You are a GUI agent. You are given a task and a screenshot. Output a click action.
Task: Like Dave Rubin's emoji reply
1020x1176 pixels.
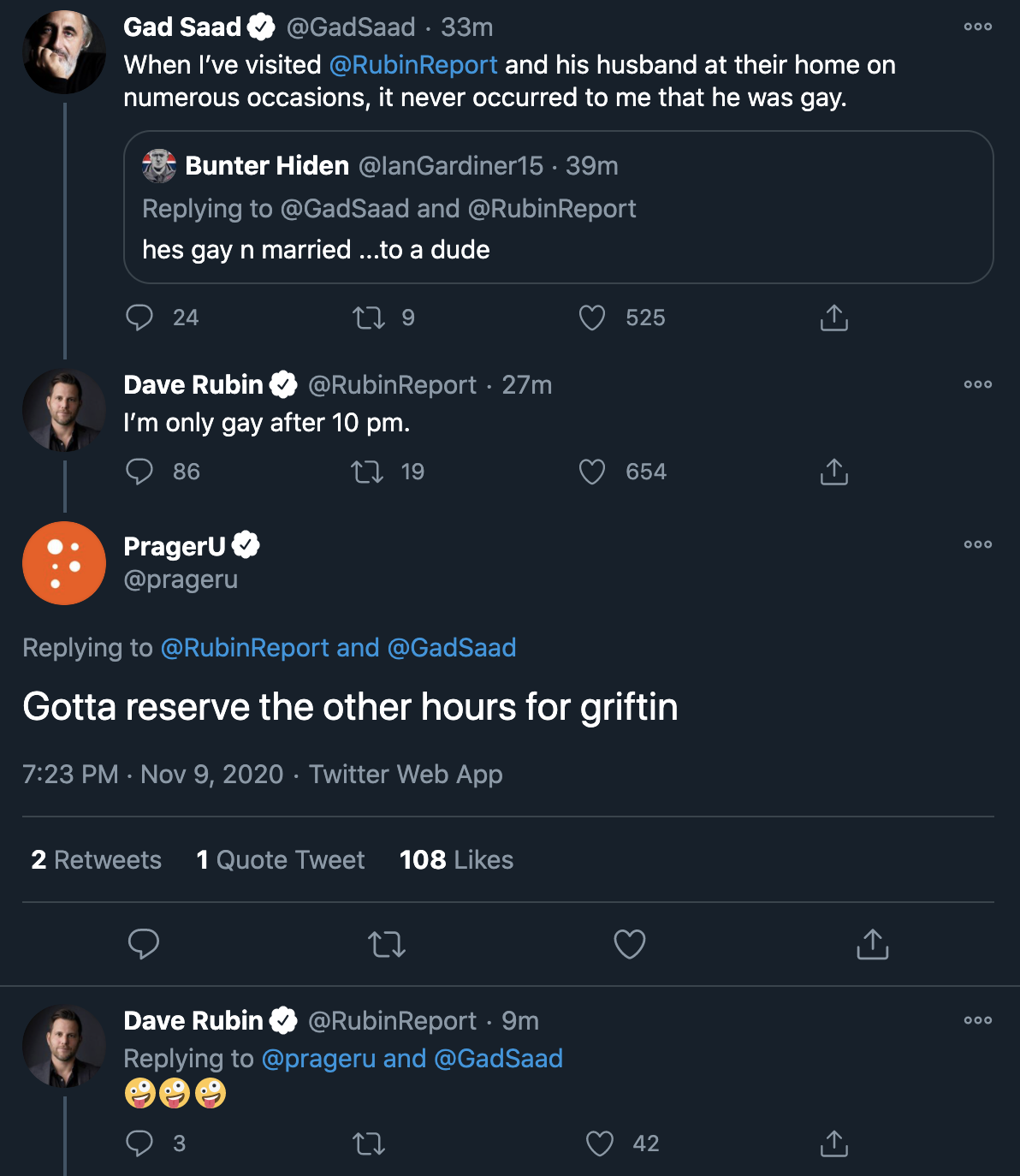pyautogui.click(x=598, y=1143)
